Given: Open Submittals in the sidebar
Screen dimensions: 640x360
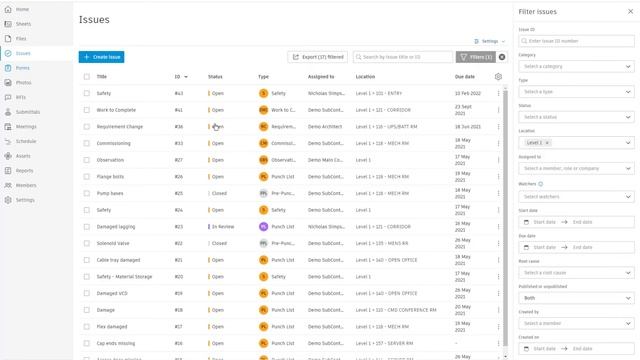Looking at the screenshot, I should (28, 112).
